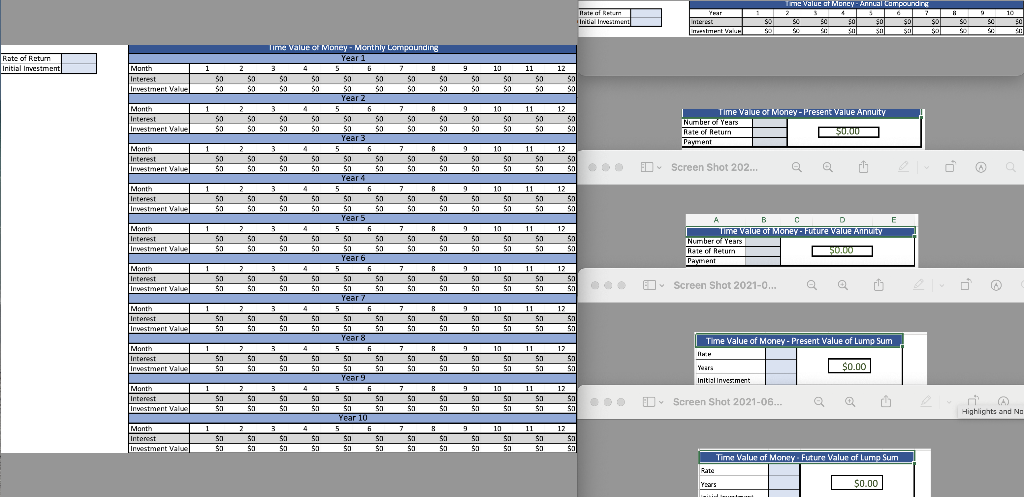Click 'Time Value of Money - Present Value of Lump Sum' banner
The width and height of the screenshot is (1024, 497).
point(799,341)
